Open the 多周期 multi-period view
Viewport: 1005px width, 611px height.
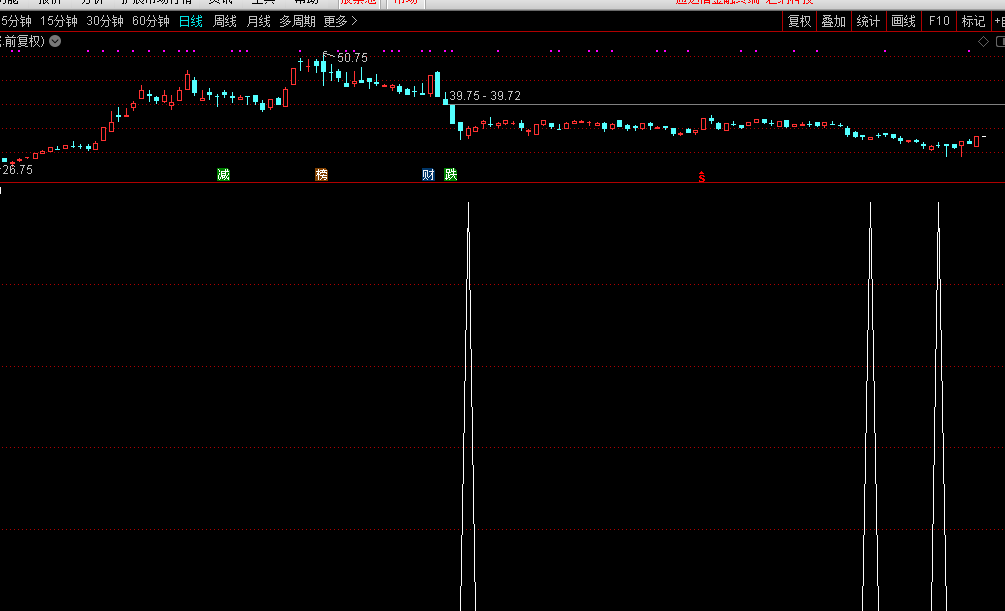tap(297, 21)
